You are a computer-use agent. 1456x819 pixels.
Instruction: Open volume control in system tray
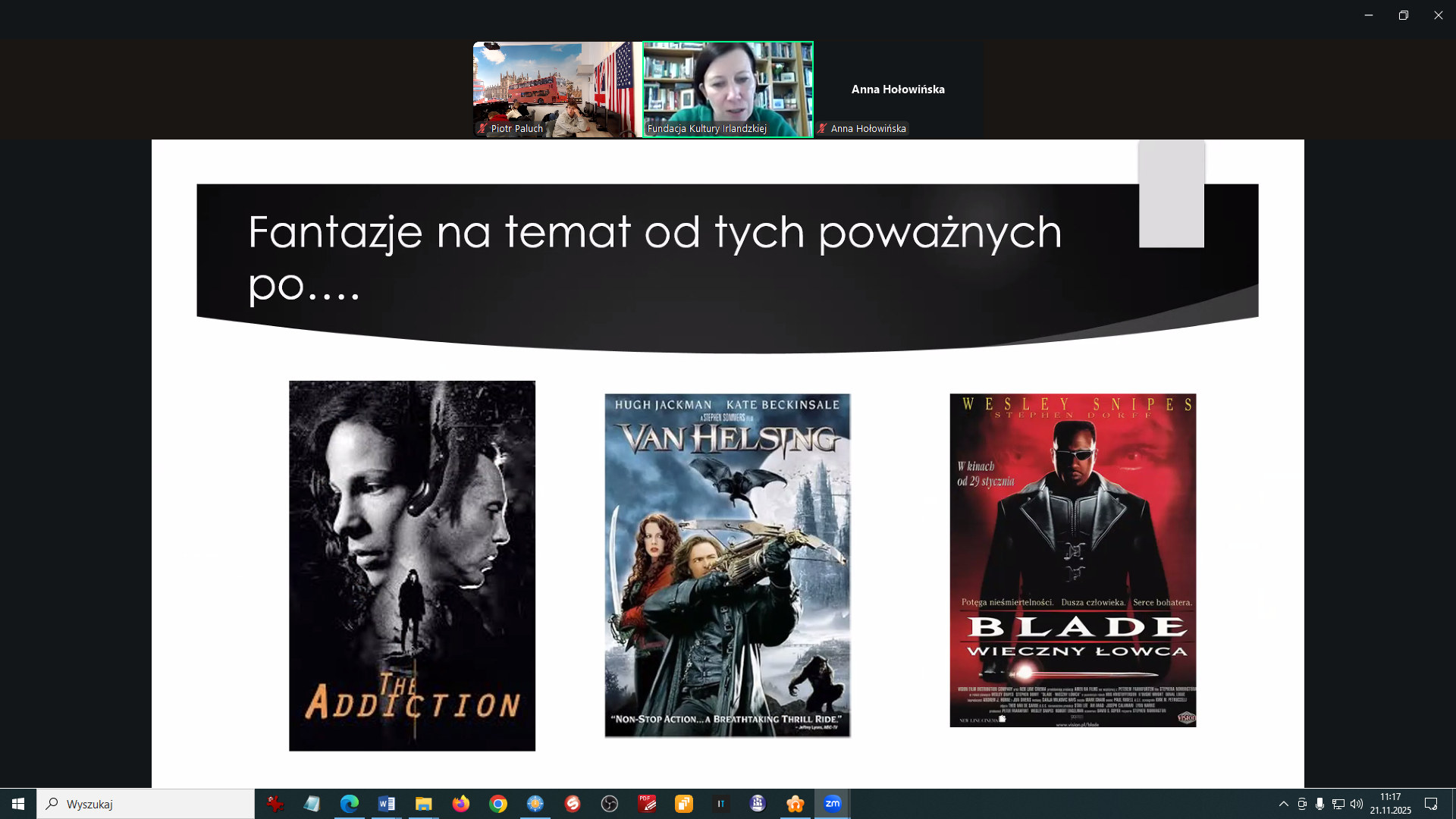(x=1357, y=804)
